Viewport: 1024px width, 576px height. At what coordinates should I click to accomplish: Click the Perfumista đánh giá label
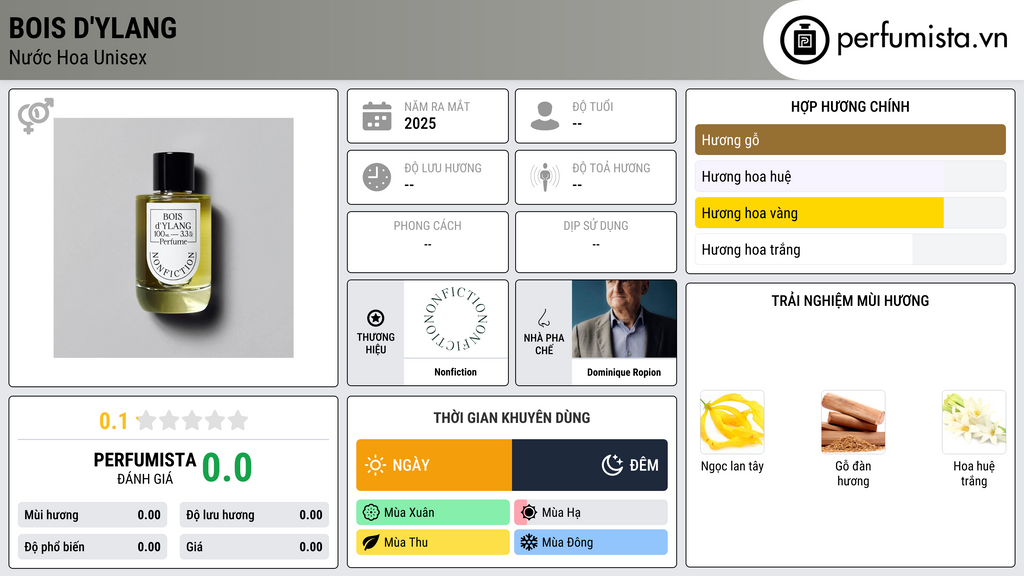point(144,468)
